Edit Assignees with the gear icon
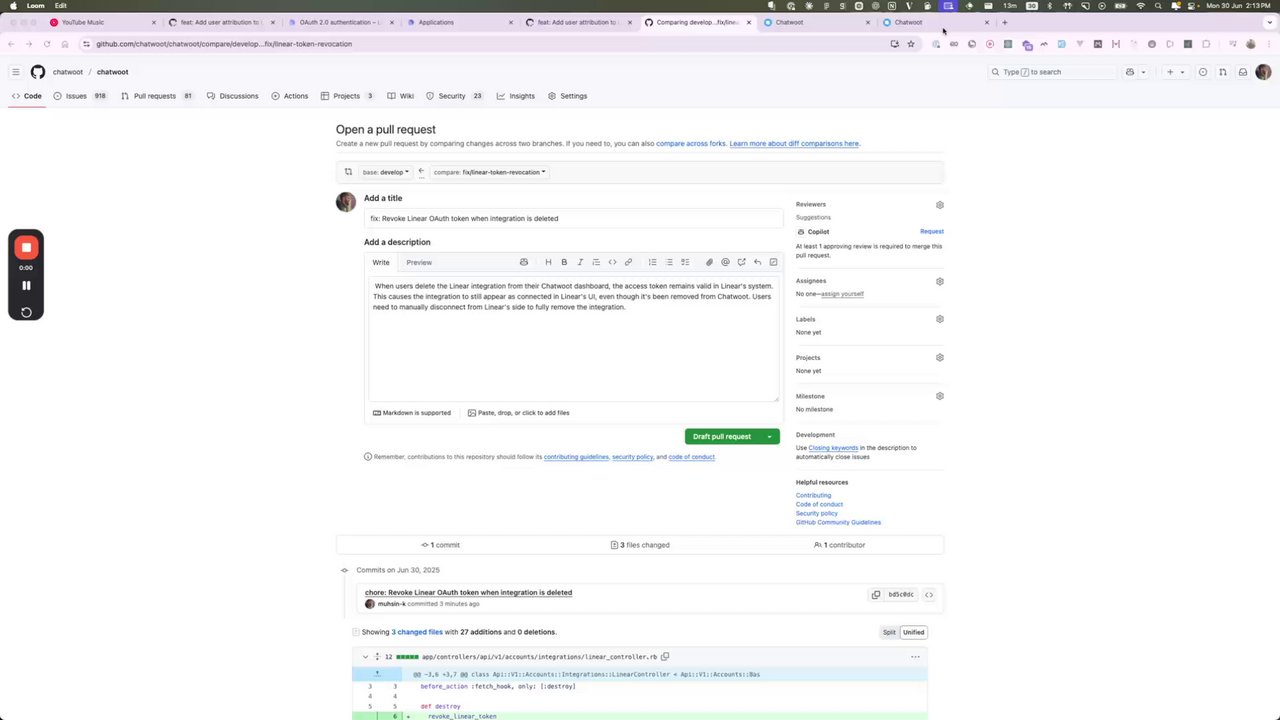The image size is (1280, 720). [x=939, y=281]
